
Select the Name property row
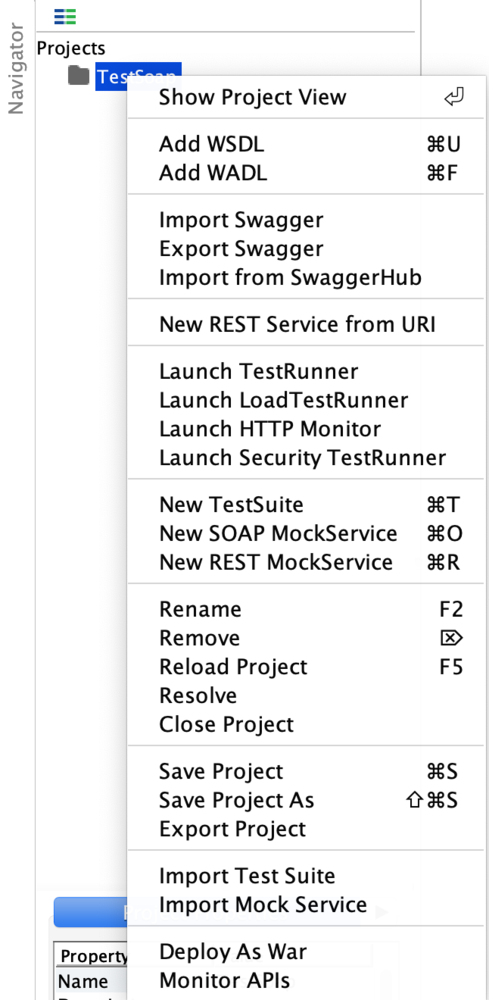(x=91, y=980)
